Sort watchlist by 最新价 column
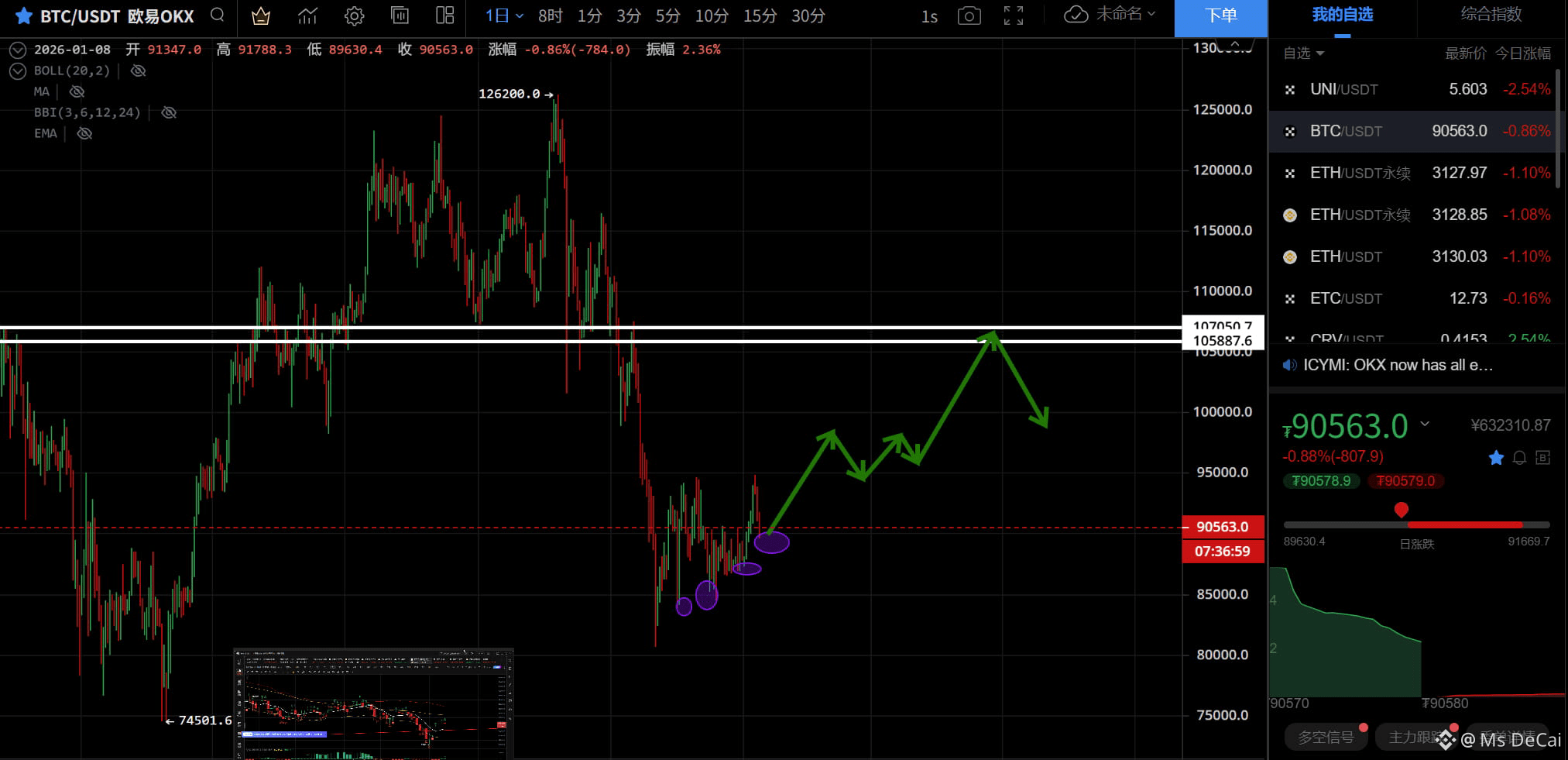 1466,53
